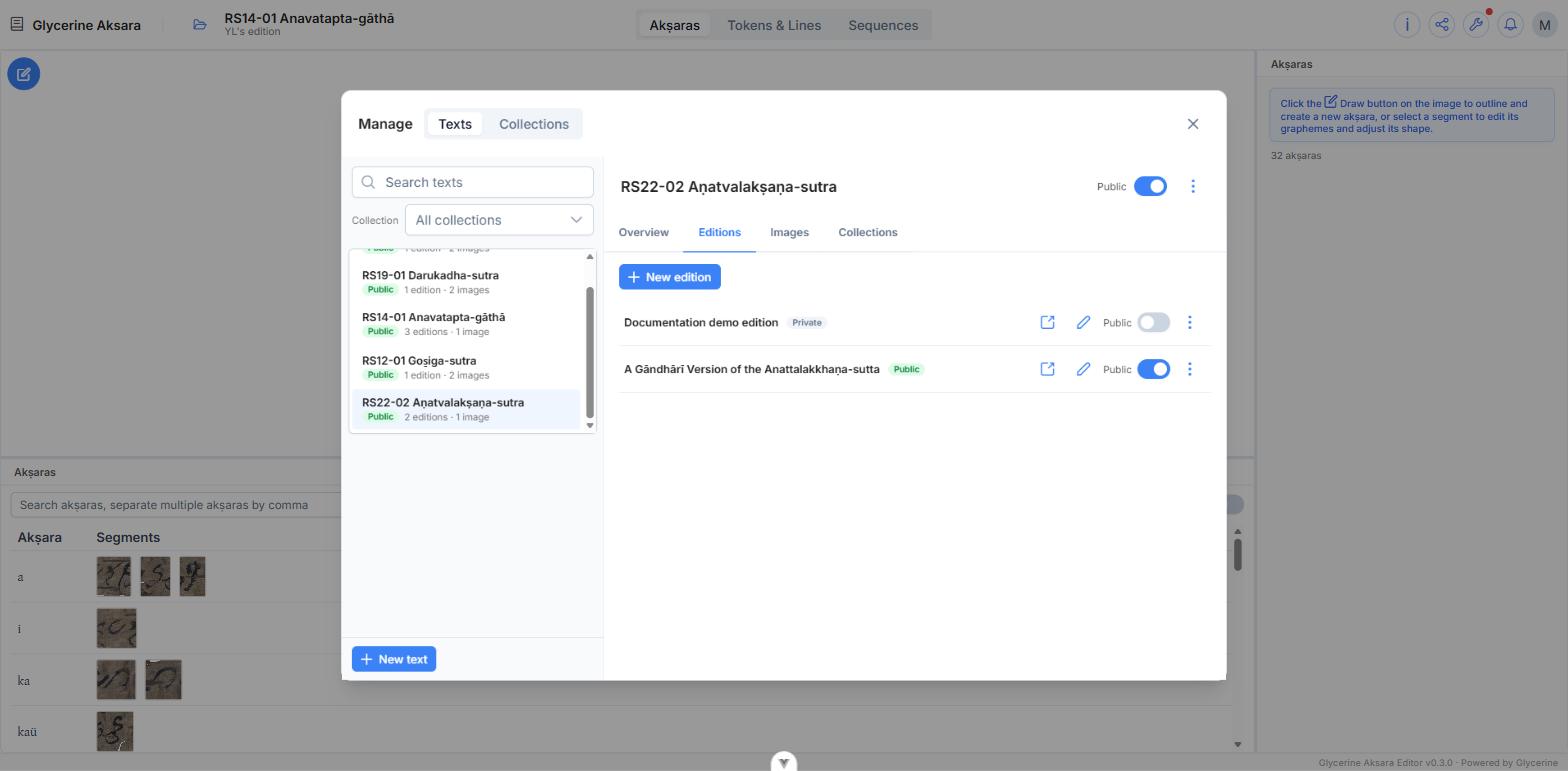Switch to the Overview tab
This screenshot has height=771, width=1568.
click(643, 232)
